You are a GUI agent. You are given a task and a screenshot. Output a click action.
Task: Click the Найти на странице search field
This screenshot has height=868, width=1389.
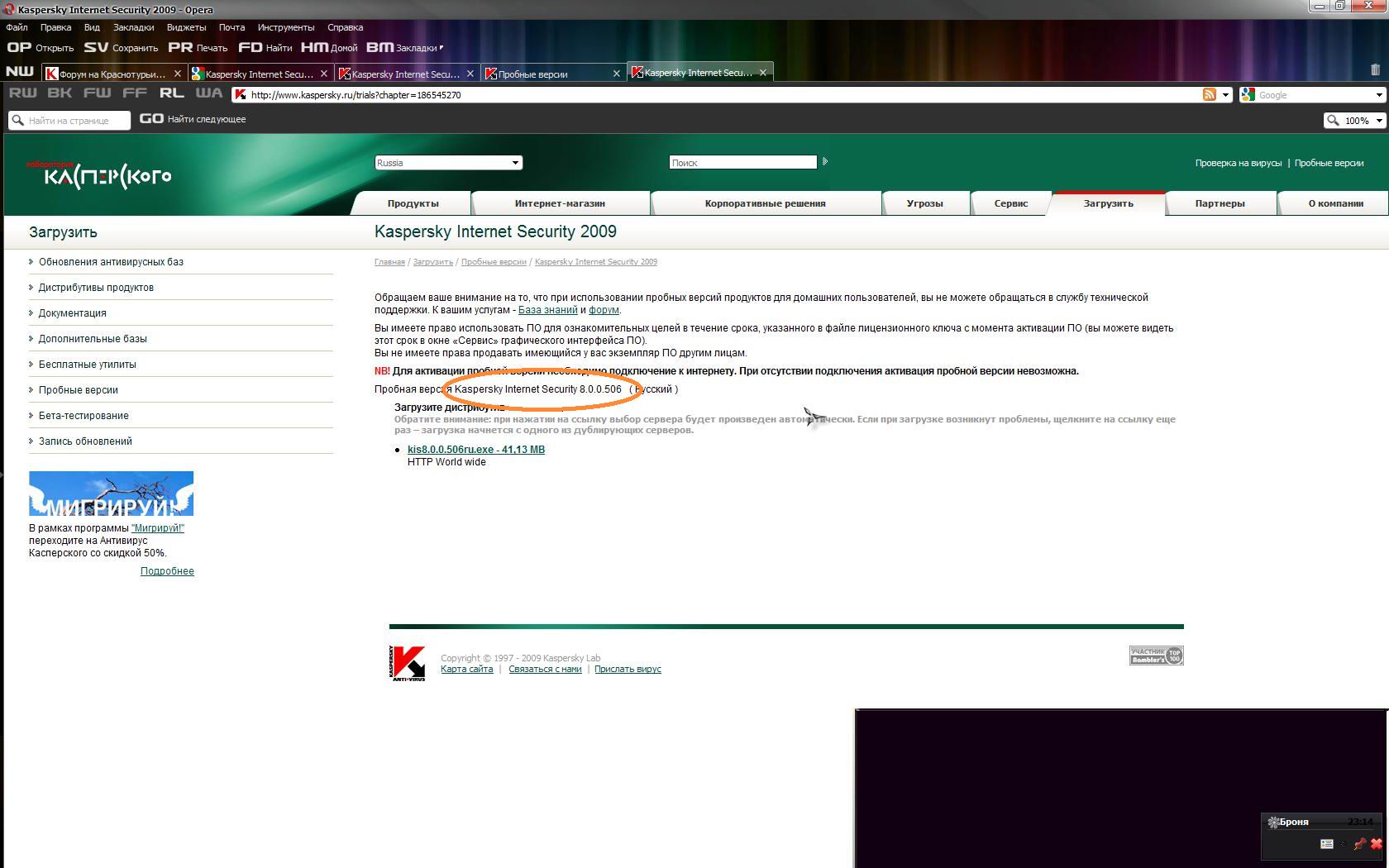click(x=69, y=121)
